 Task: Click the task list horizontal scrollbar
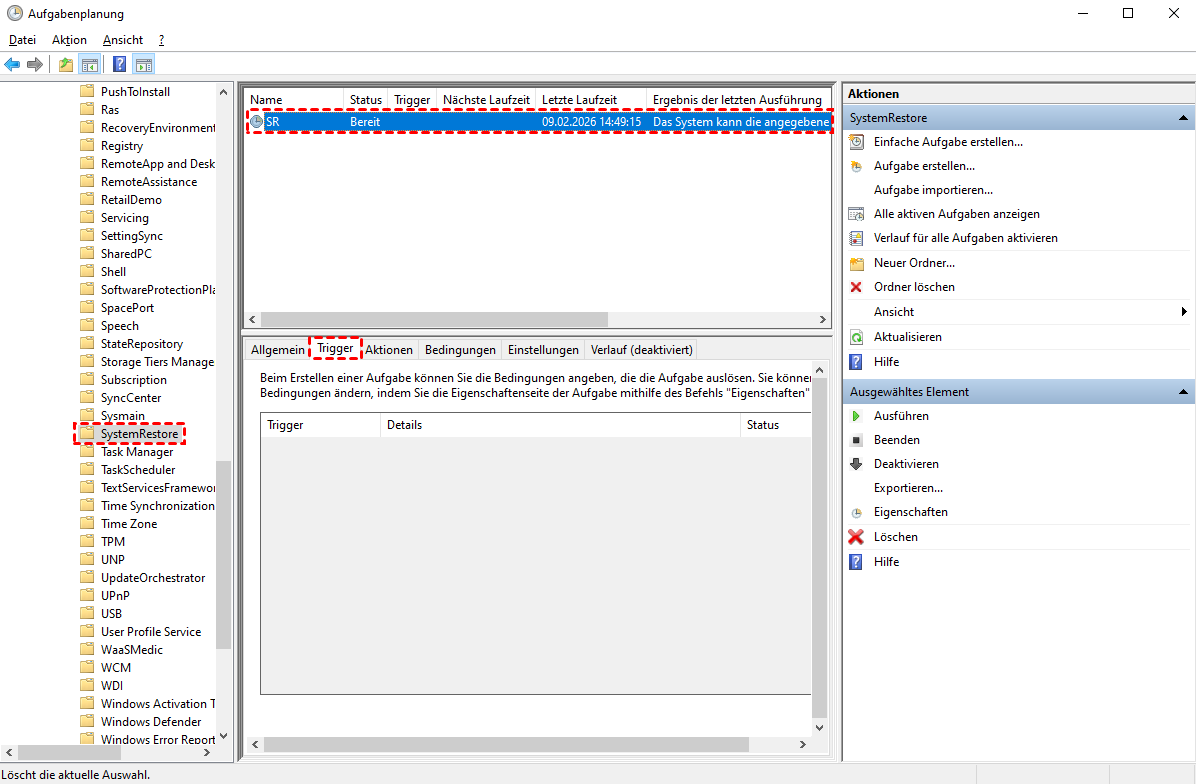(432, 320)
